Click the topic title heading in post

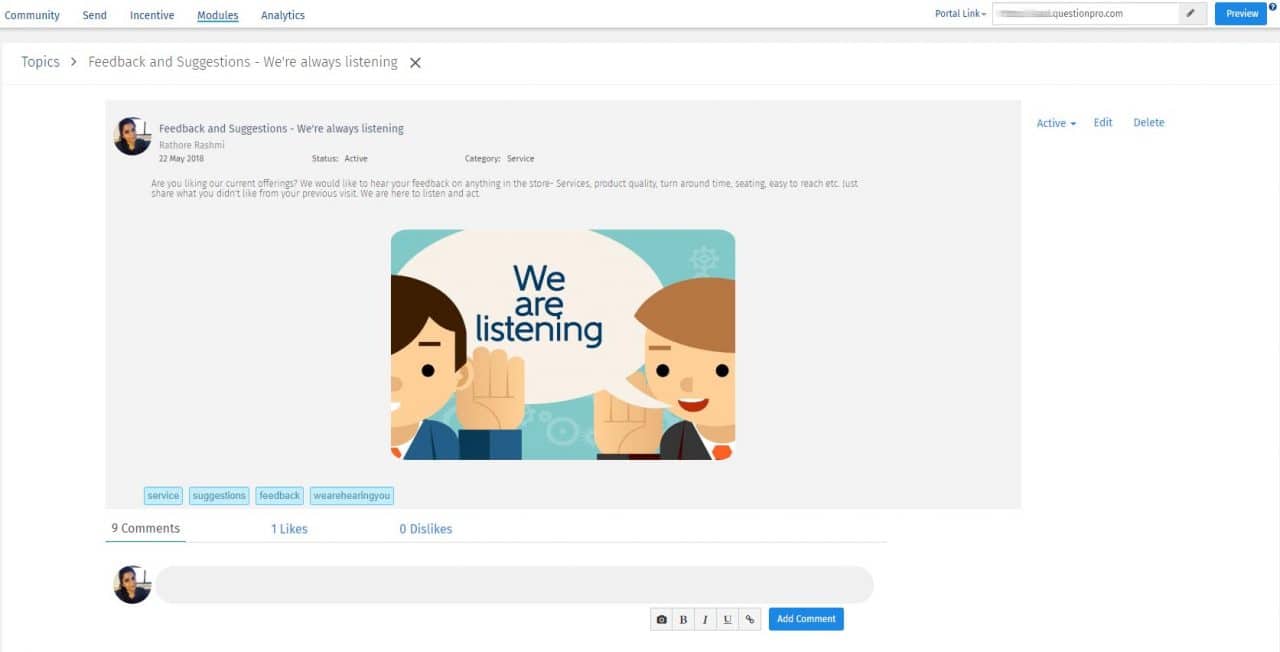(x=281, y=129)
